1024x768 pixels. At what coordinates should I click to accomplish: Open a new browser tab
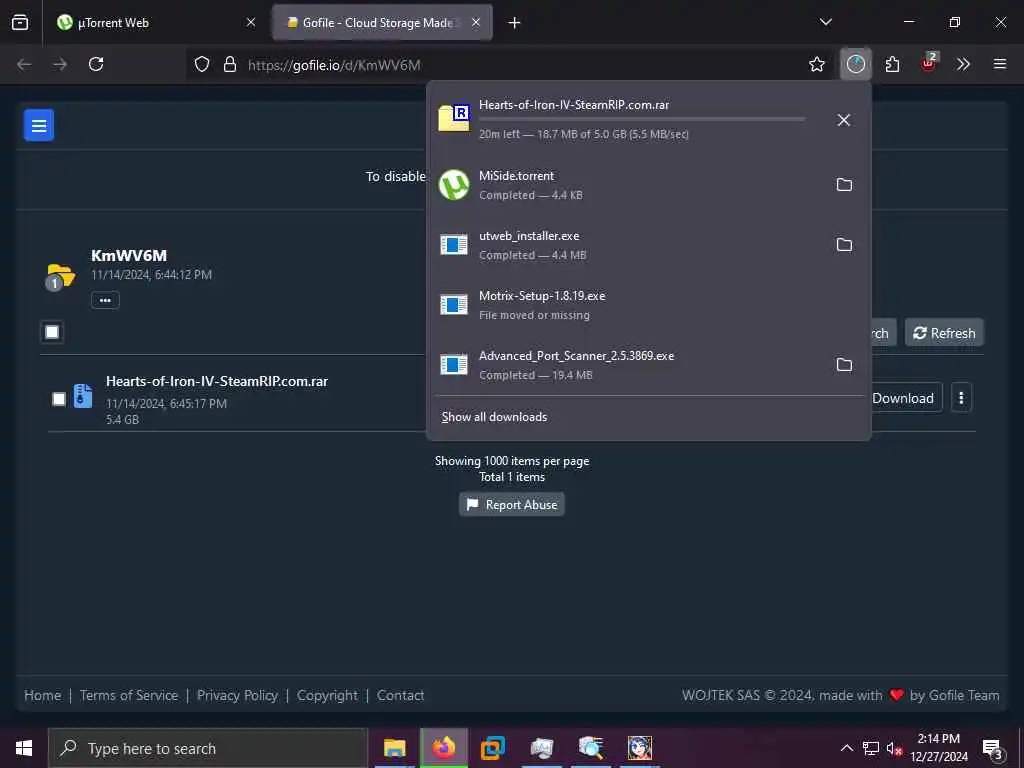[x=515, y=23]
